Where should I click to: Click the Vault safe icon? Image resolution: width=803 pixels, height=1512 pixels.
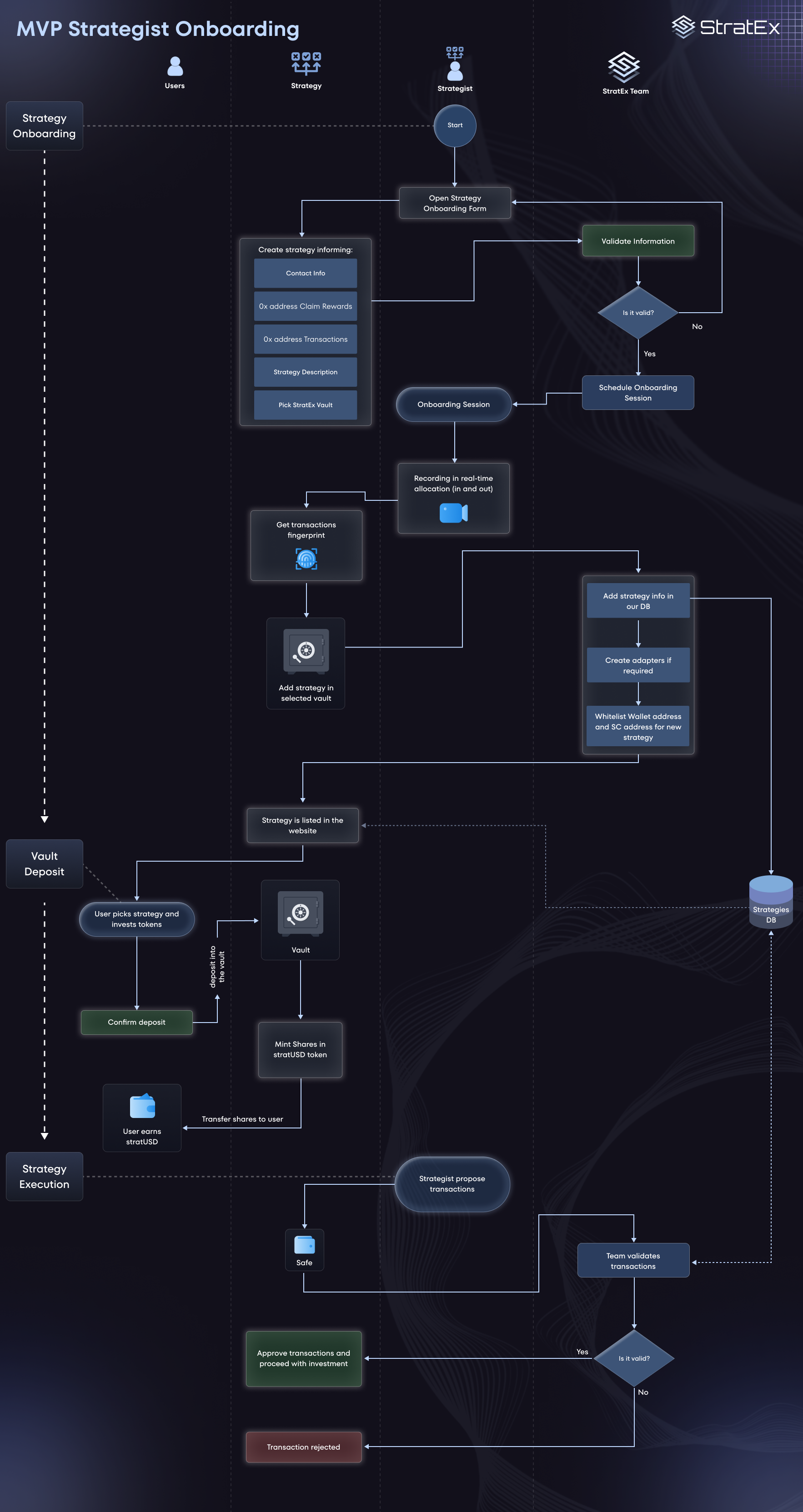coord(300,913)
